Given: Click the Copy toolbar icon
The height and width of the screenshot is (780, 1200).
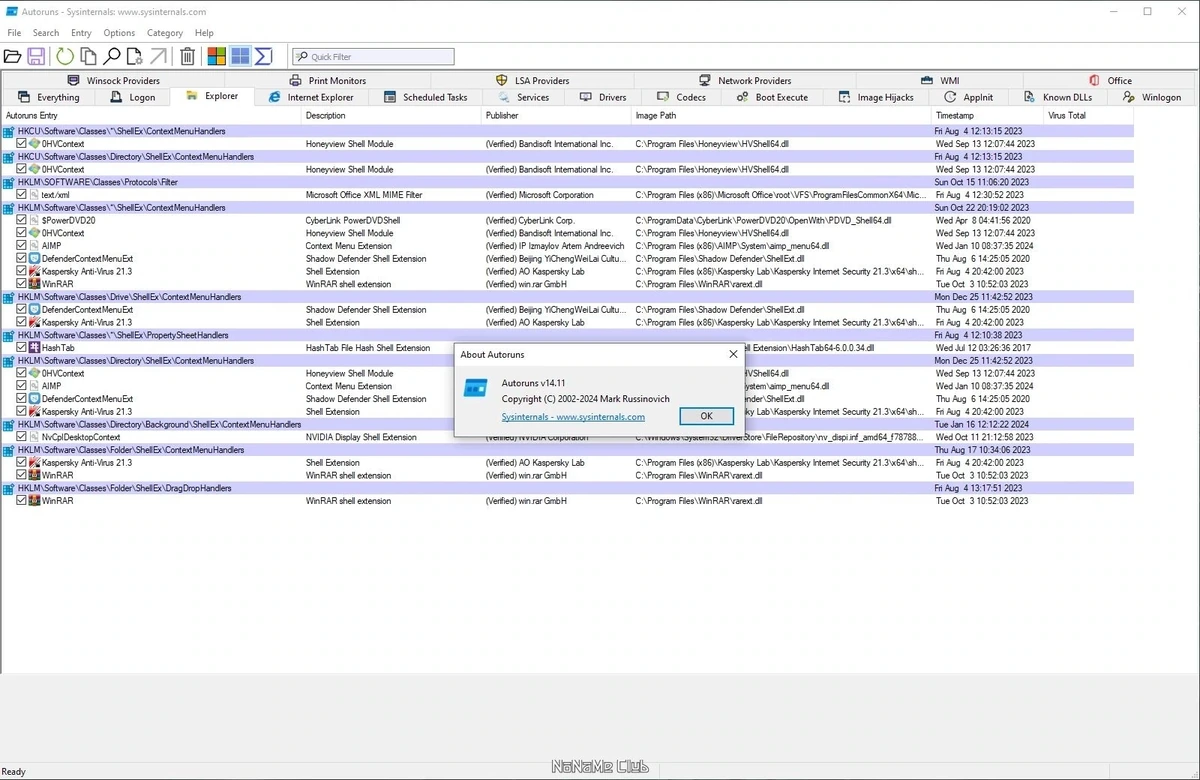Looking at the screenshot, I should coord(89,56).
